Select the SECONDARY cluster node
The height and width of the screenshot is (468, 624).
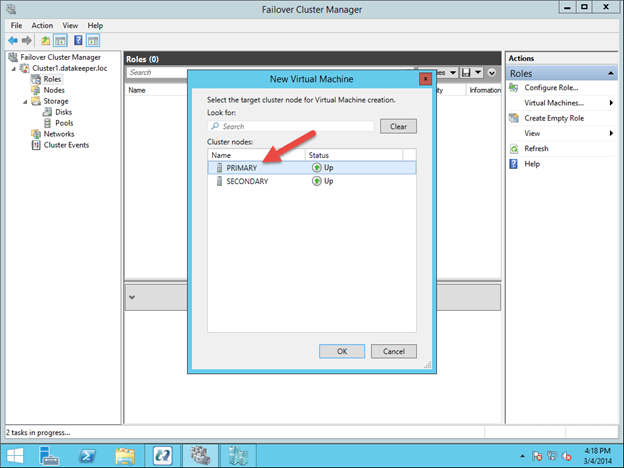click(x=247, y=181)
